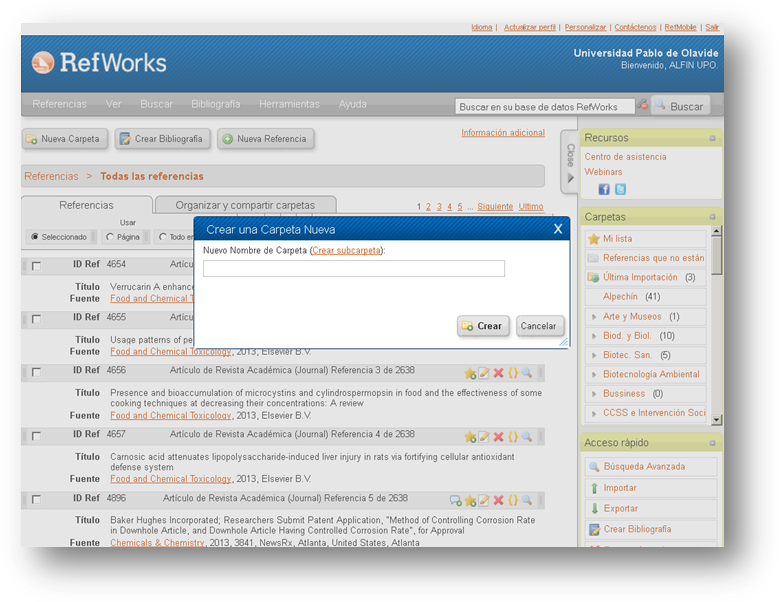Open the Twitter icon in Recursos

click(x=620, y=189)
